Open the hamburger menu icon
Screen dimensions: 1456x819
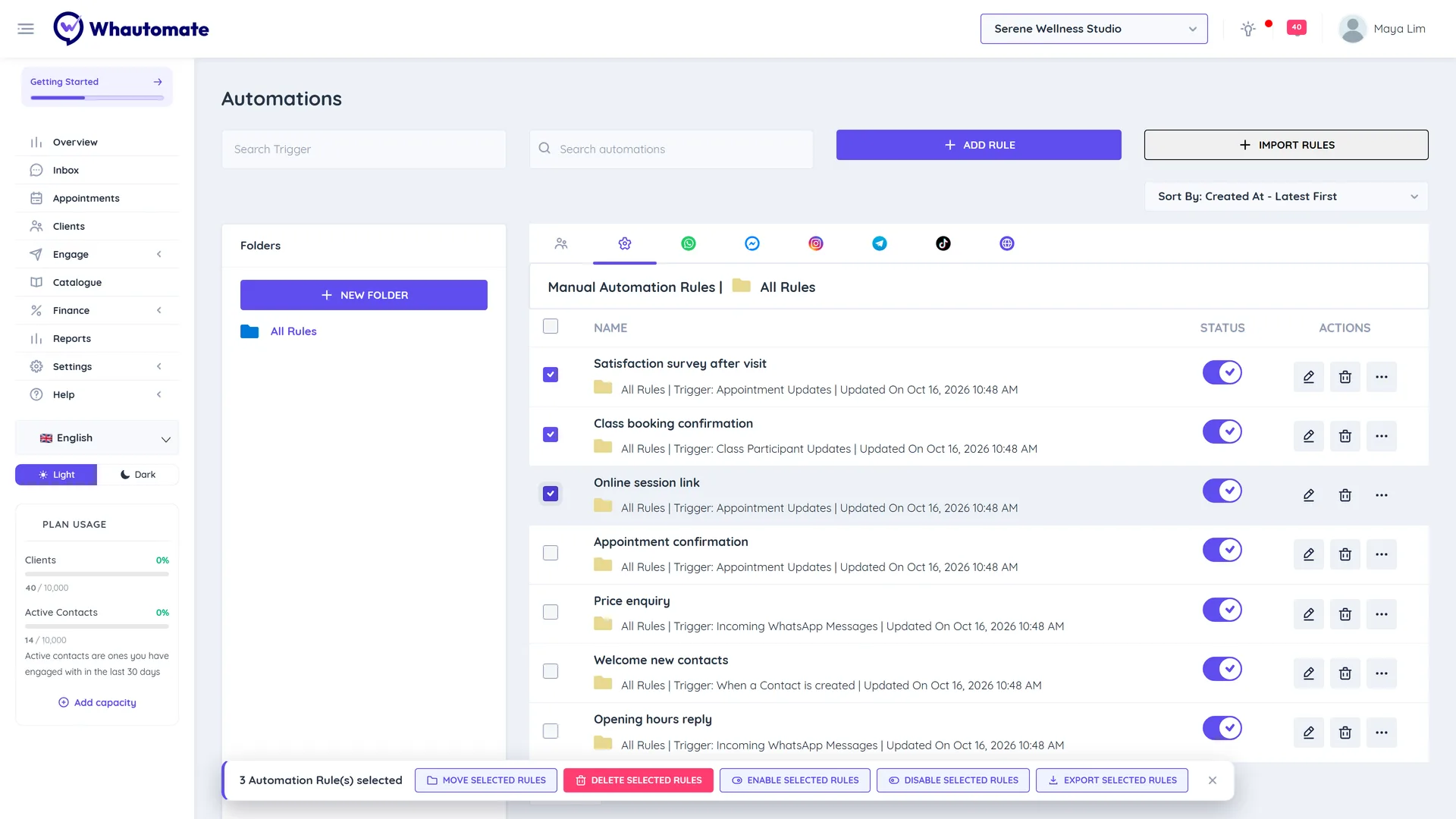tap(26, 29)
